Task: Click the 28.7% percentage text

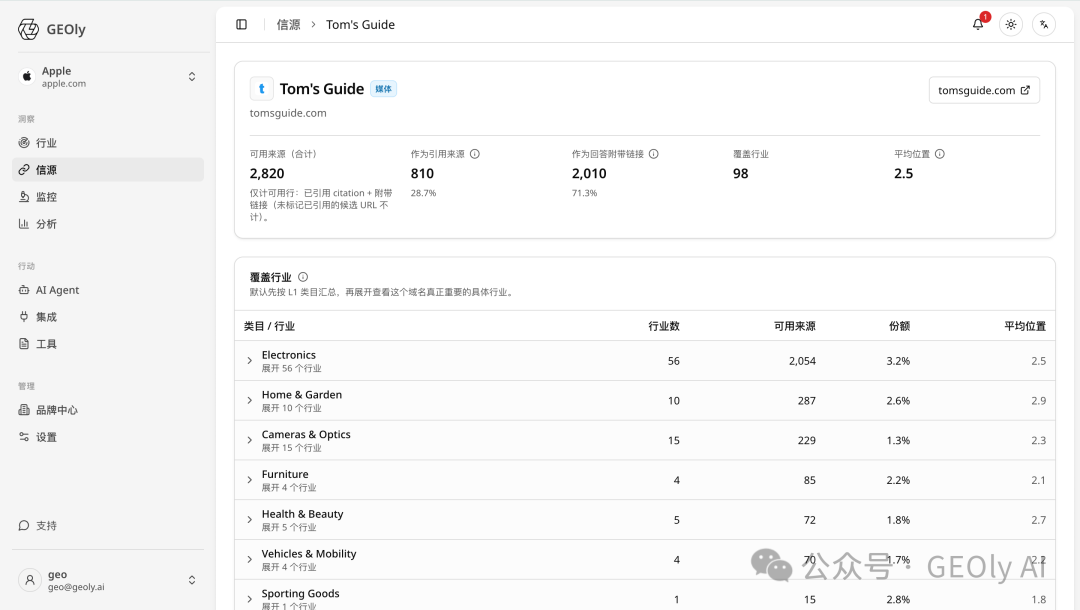Action: click(x=424, y=193)
